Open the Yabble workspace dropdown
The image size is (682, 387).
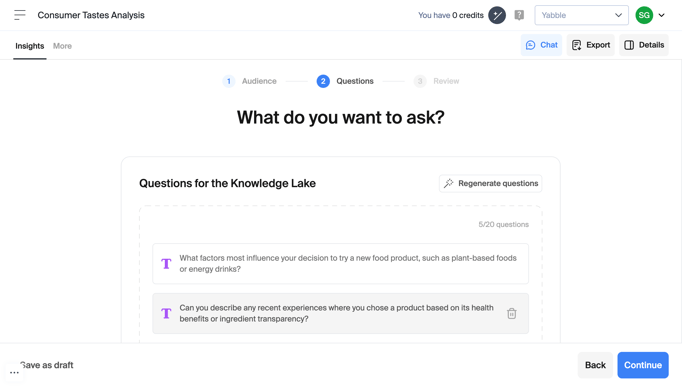pos(581,15)
